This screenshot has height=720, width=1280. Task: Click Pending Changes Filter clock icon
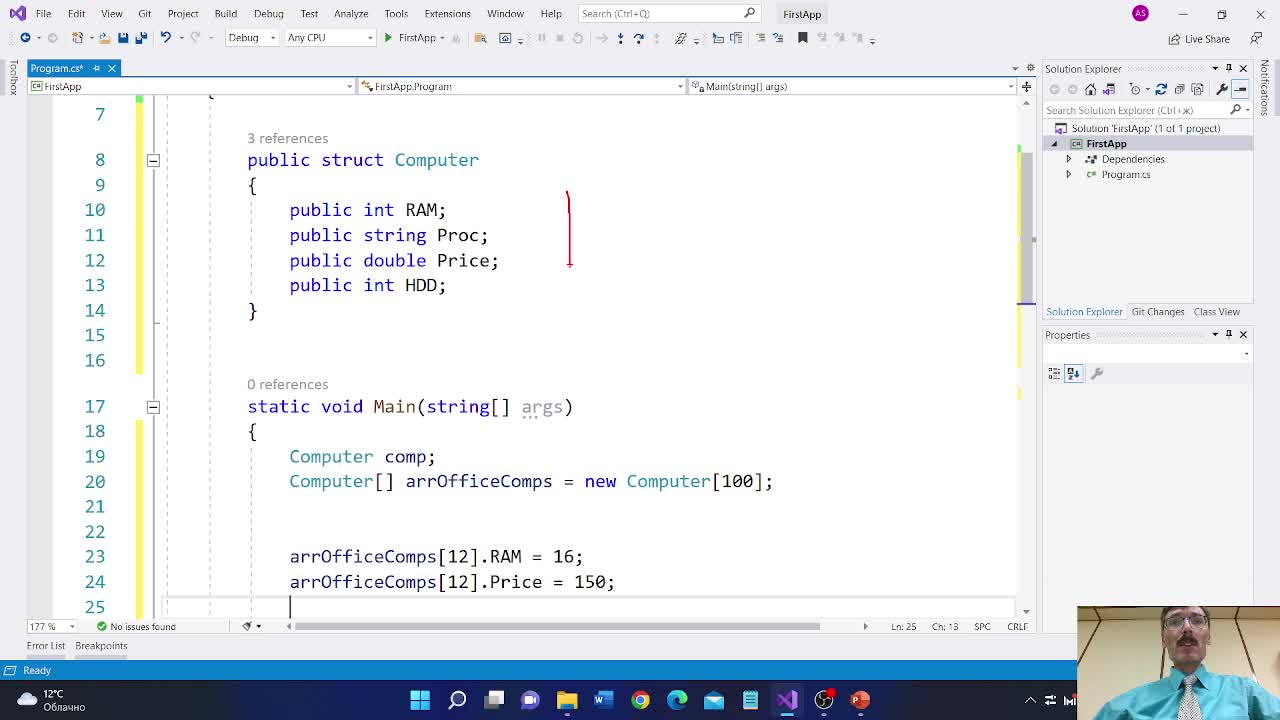coord(1135,89)
